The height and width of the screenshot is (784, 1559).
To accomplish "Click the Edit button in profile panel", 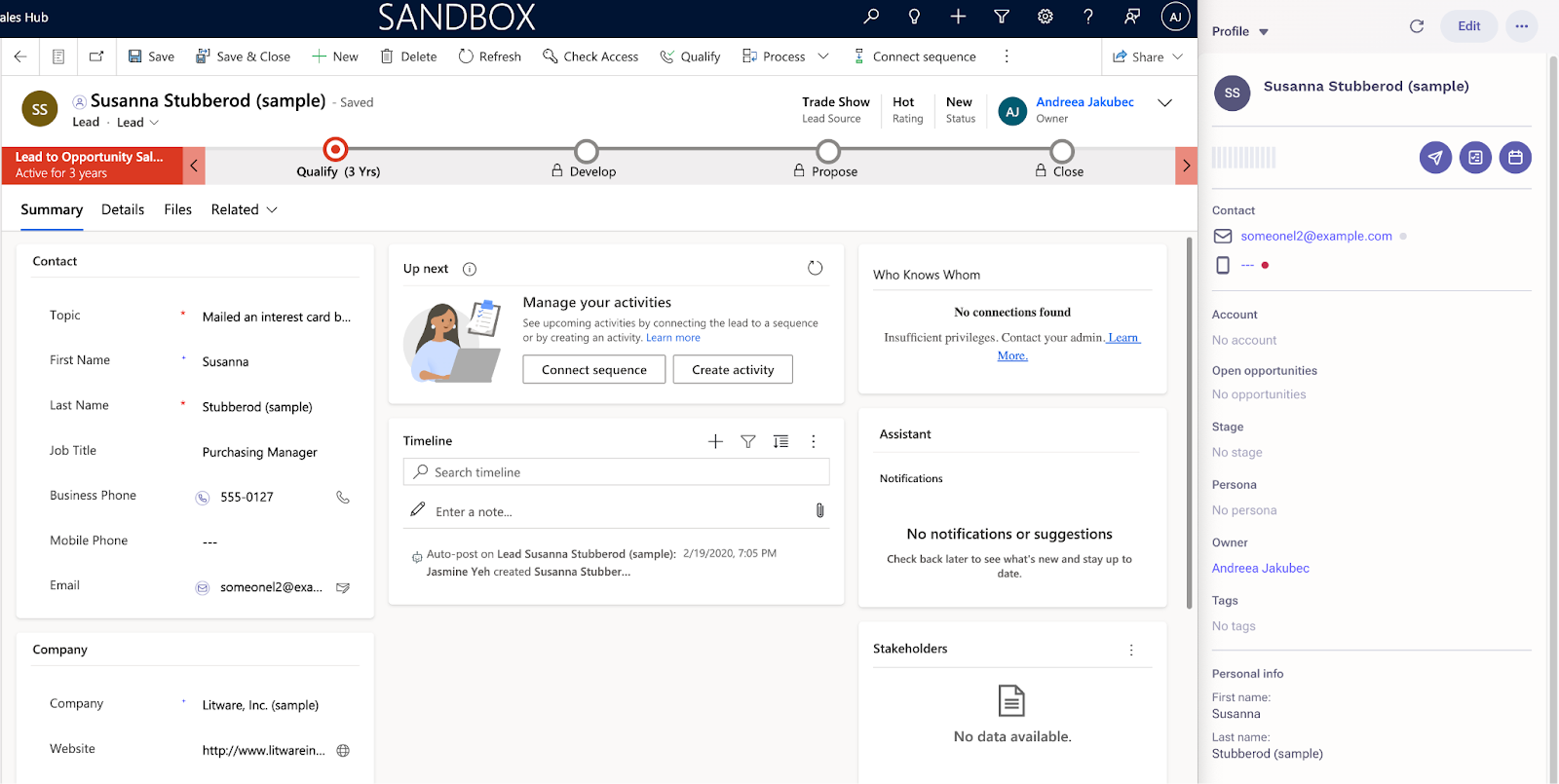I will (x=1469, y=26).
